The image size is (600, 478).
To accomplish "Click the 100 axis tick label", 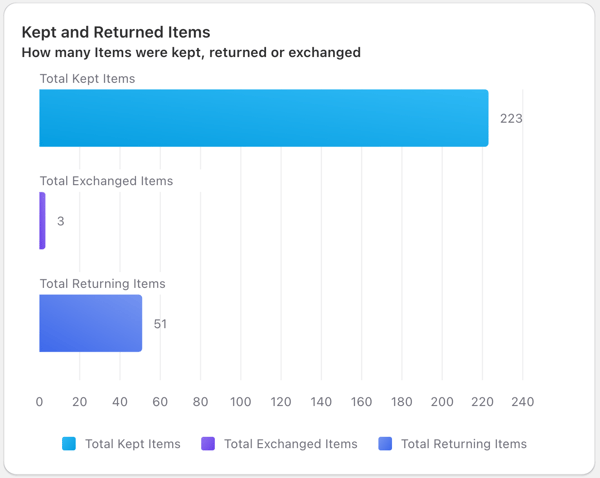I will click(241, 402).
